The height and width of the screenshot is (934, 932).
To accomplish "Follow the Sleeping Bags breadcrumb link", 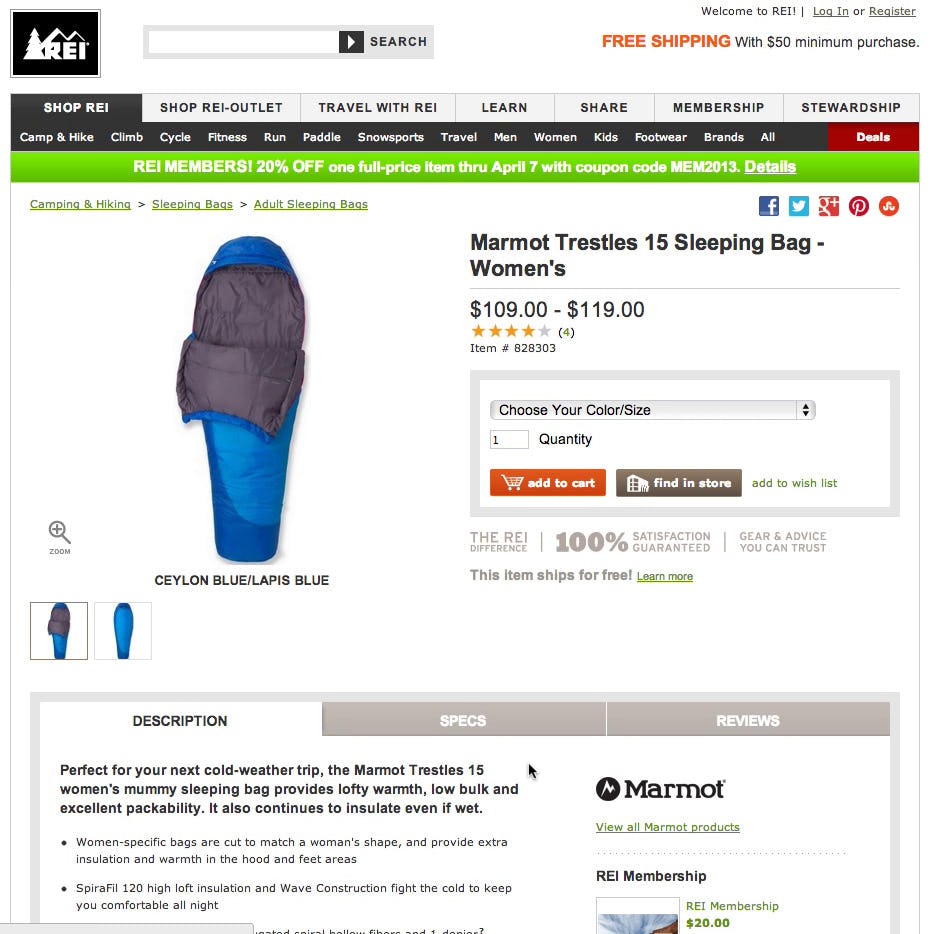I will pos(192,204).
